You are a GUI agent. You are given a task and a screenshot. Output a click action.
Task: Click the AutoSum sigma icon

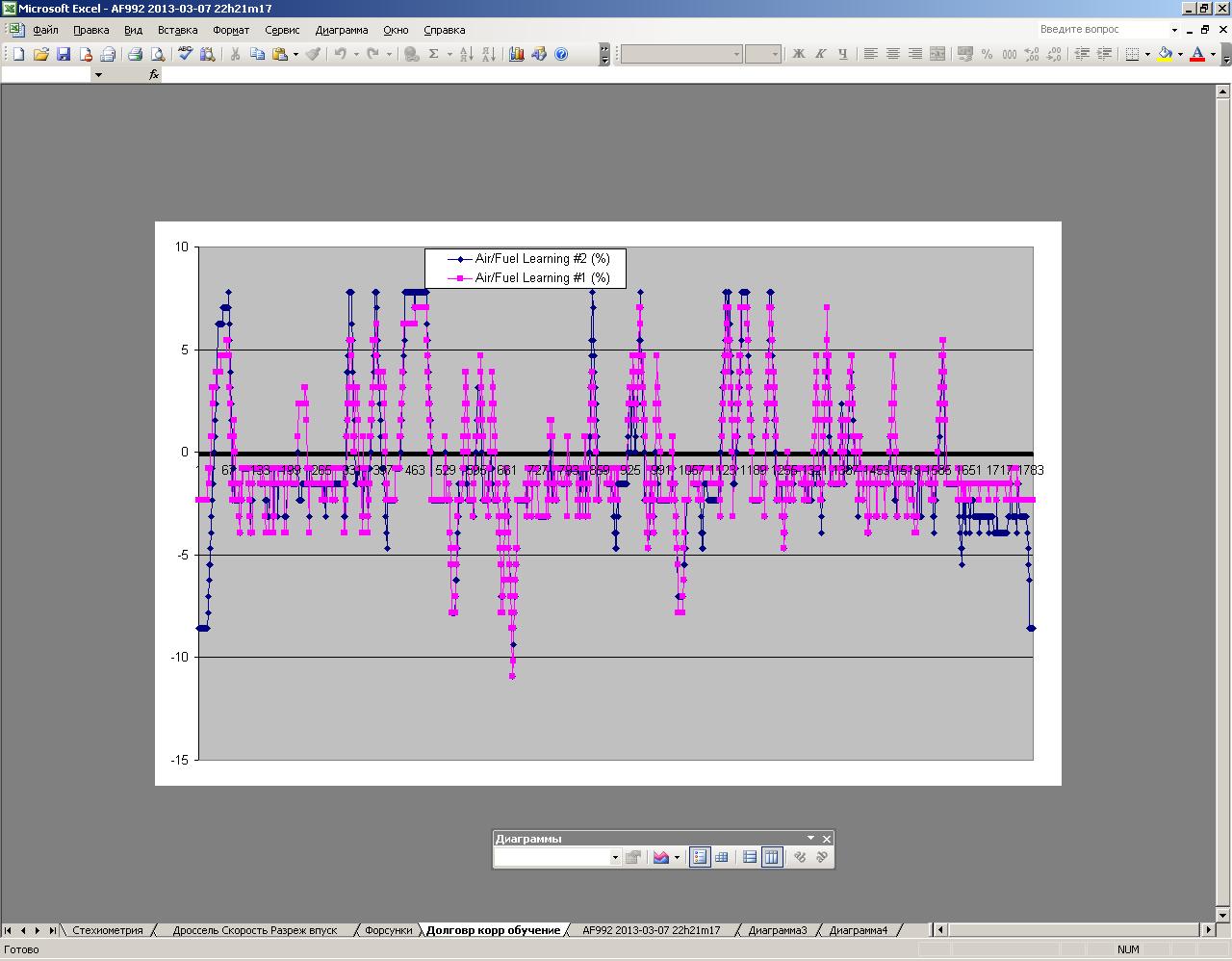434,54
